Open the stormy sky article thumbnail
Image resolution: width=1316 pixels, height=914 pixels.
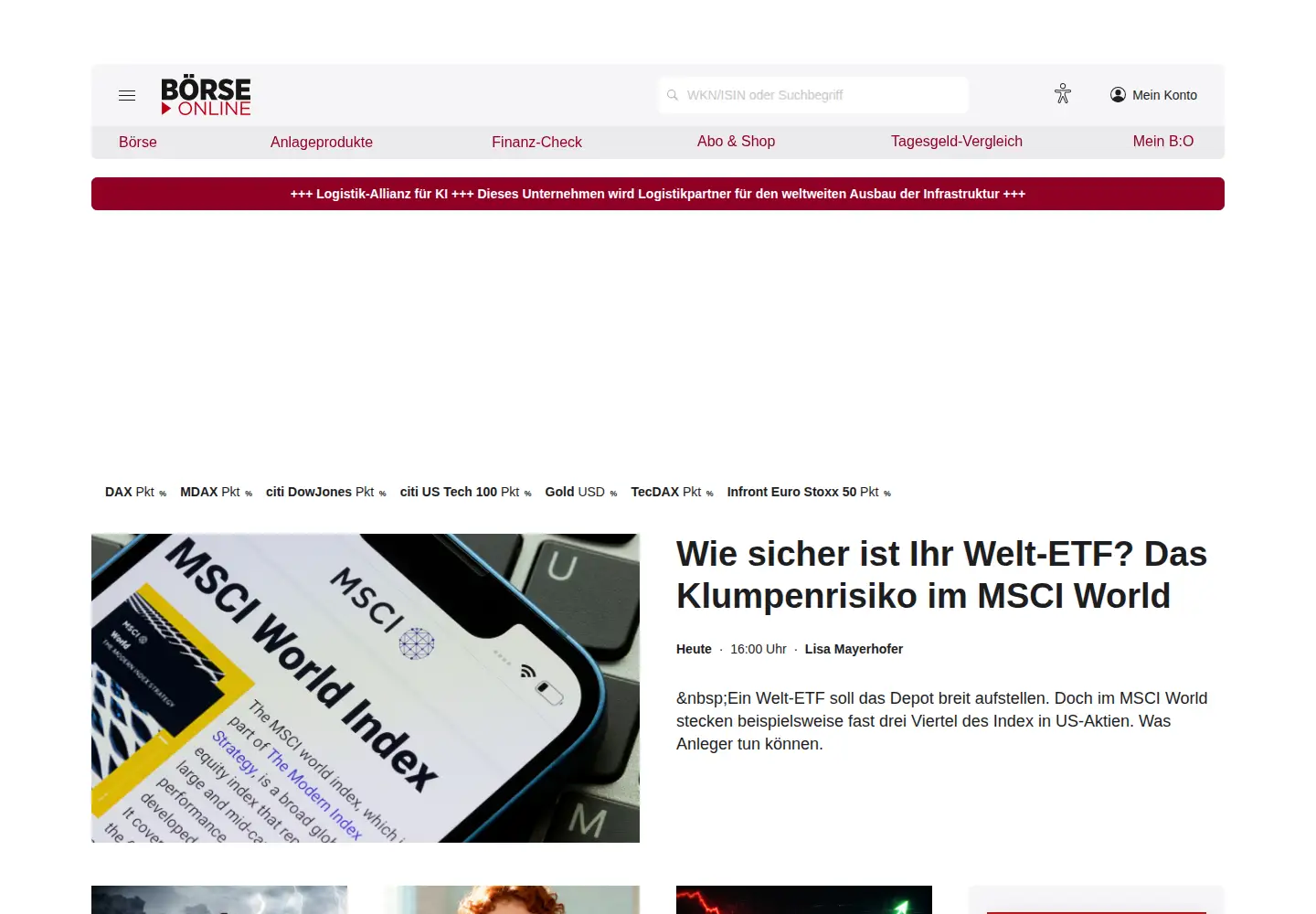[219, 899]
